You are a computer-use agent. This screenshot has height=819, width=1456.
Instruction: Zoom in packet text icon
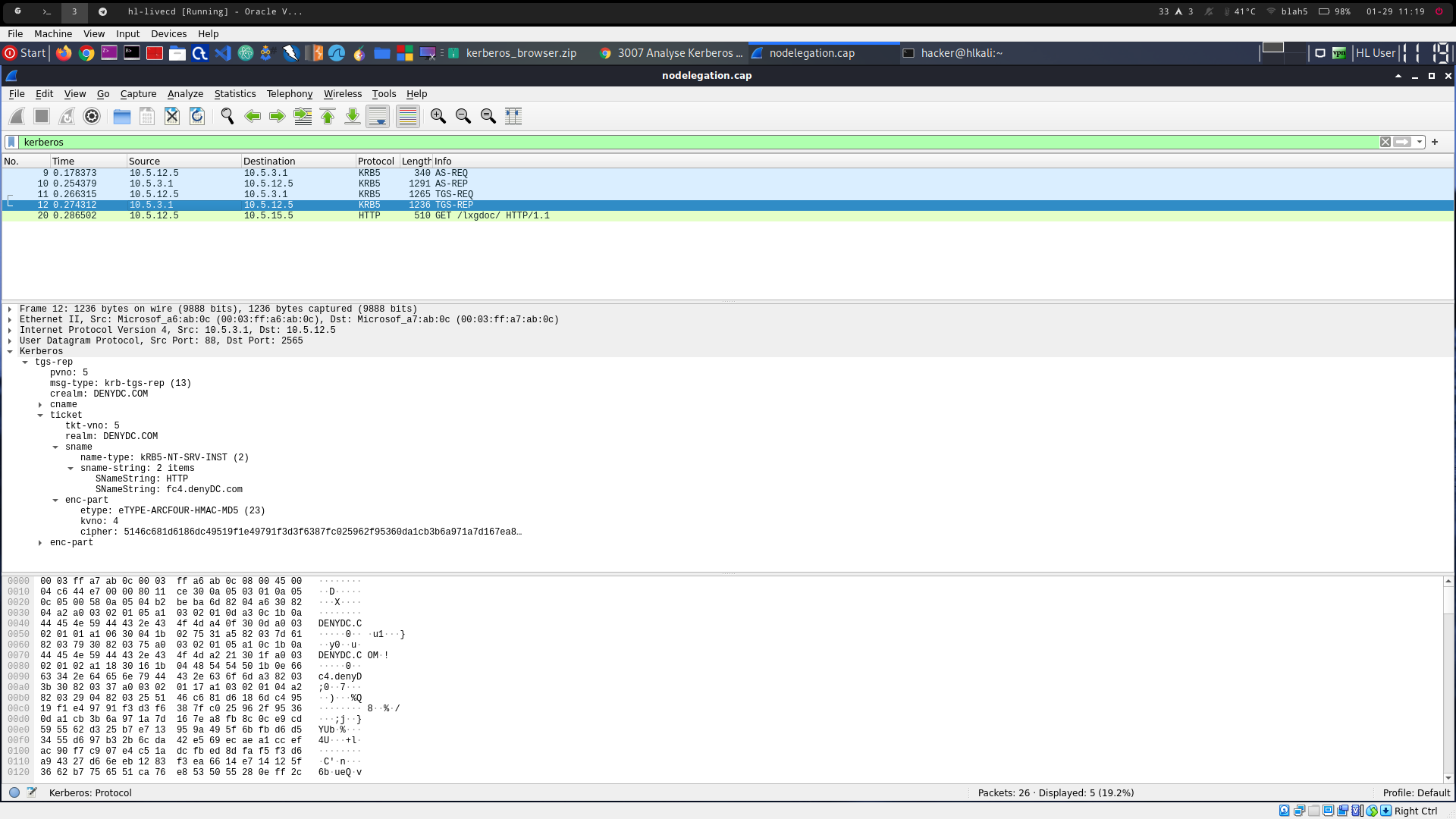[438, 116]
